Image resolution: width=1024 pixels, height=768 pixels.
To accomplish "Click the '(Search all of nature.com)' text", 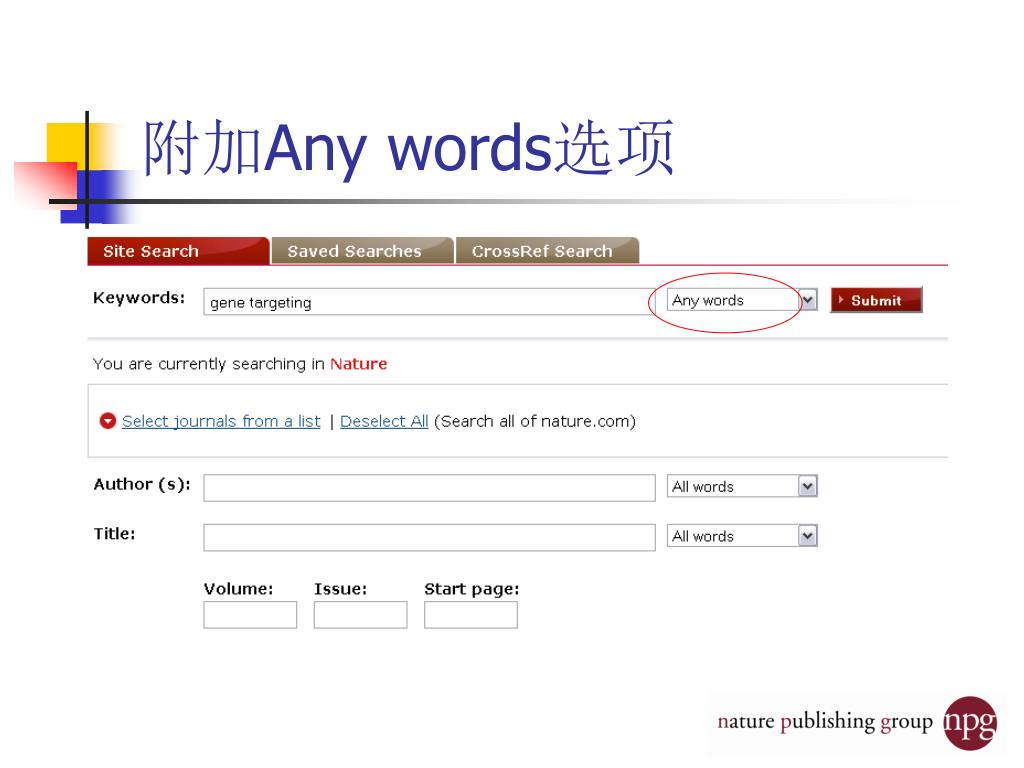I will pos(535,422).
